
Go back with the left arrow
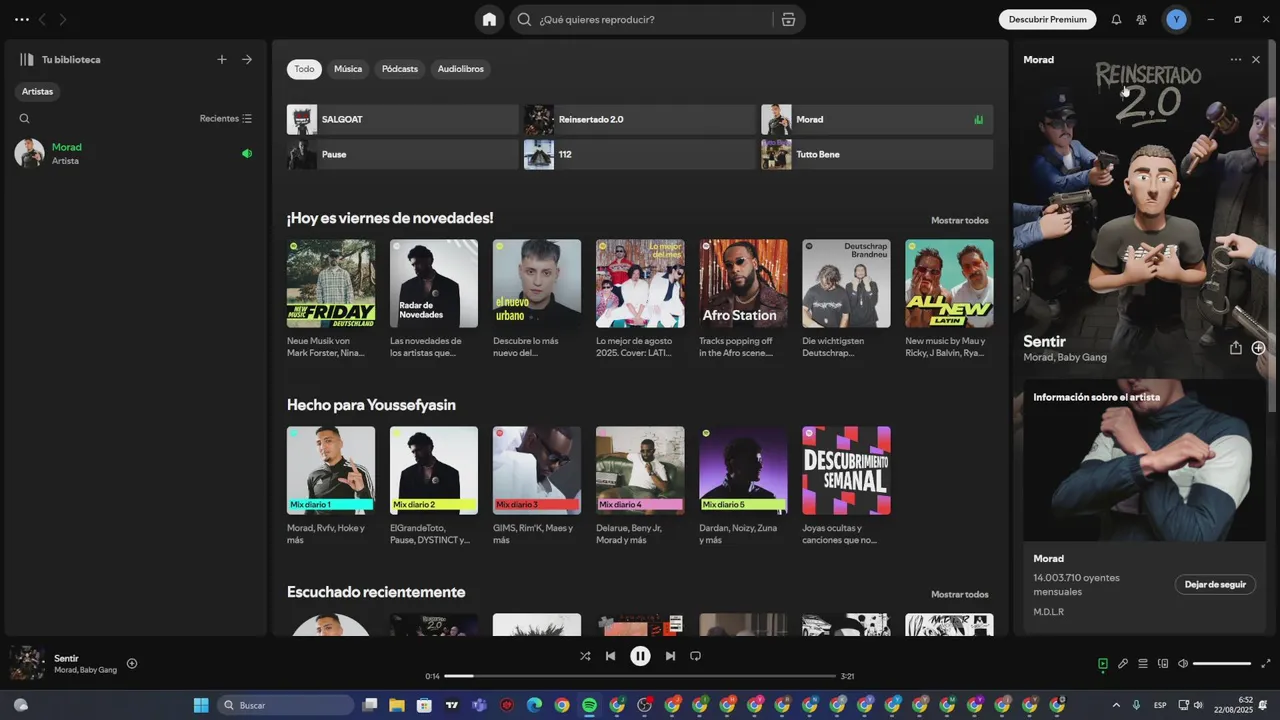coord(42,19)
